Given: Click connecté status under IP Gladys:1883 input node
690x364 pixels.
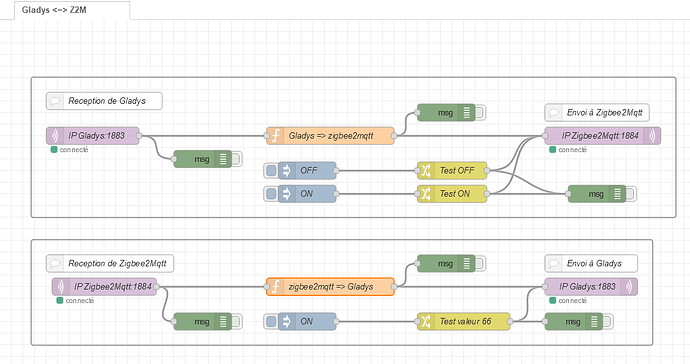Looking at the screenshot, I should pyautogui.click(x=70, y=150).
